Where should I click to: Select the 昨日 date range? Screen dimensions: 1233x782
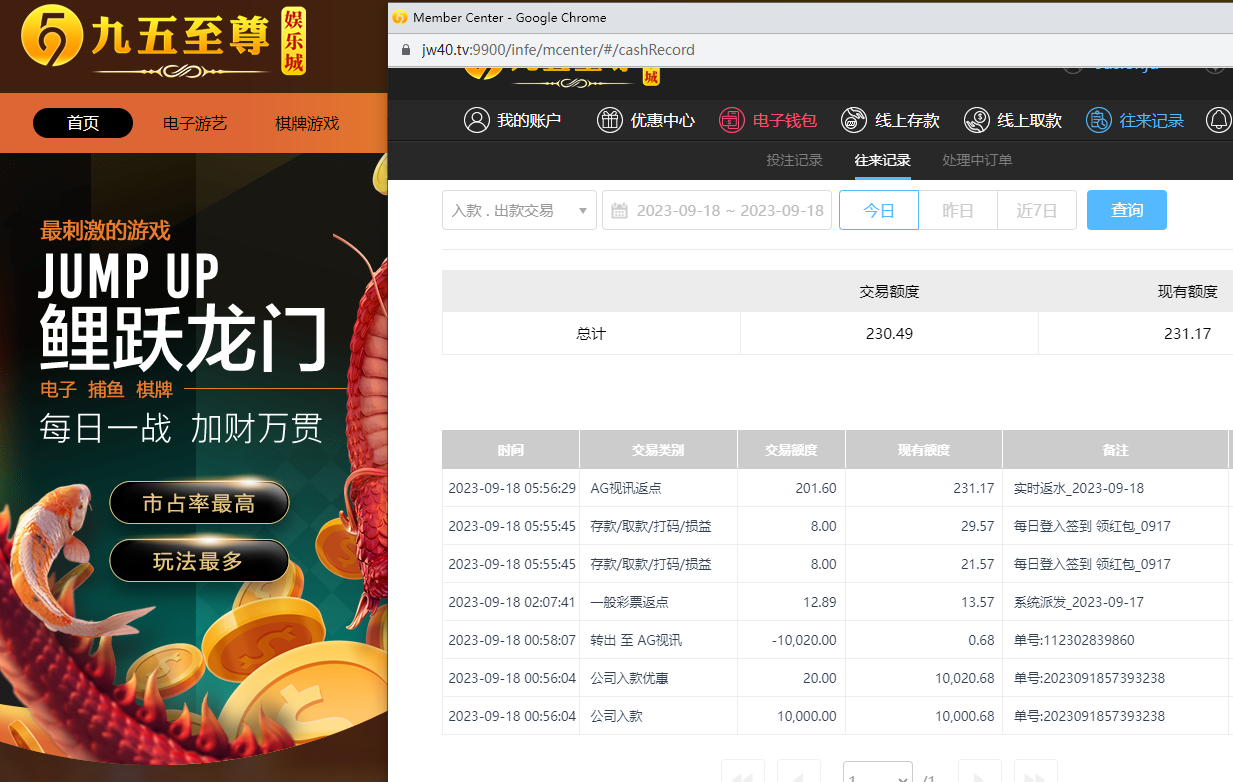(x=958, y=210)
